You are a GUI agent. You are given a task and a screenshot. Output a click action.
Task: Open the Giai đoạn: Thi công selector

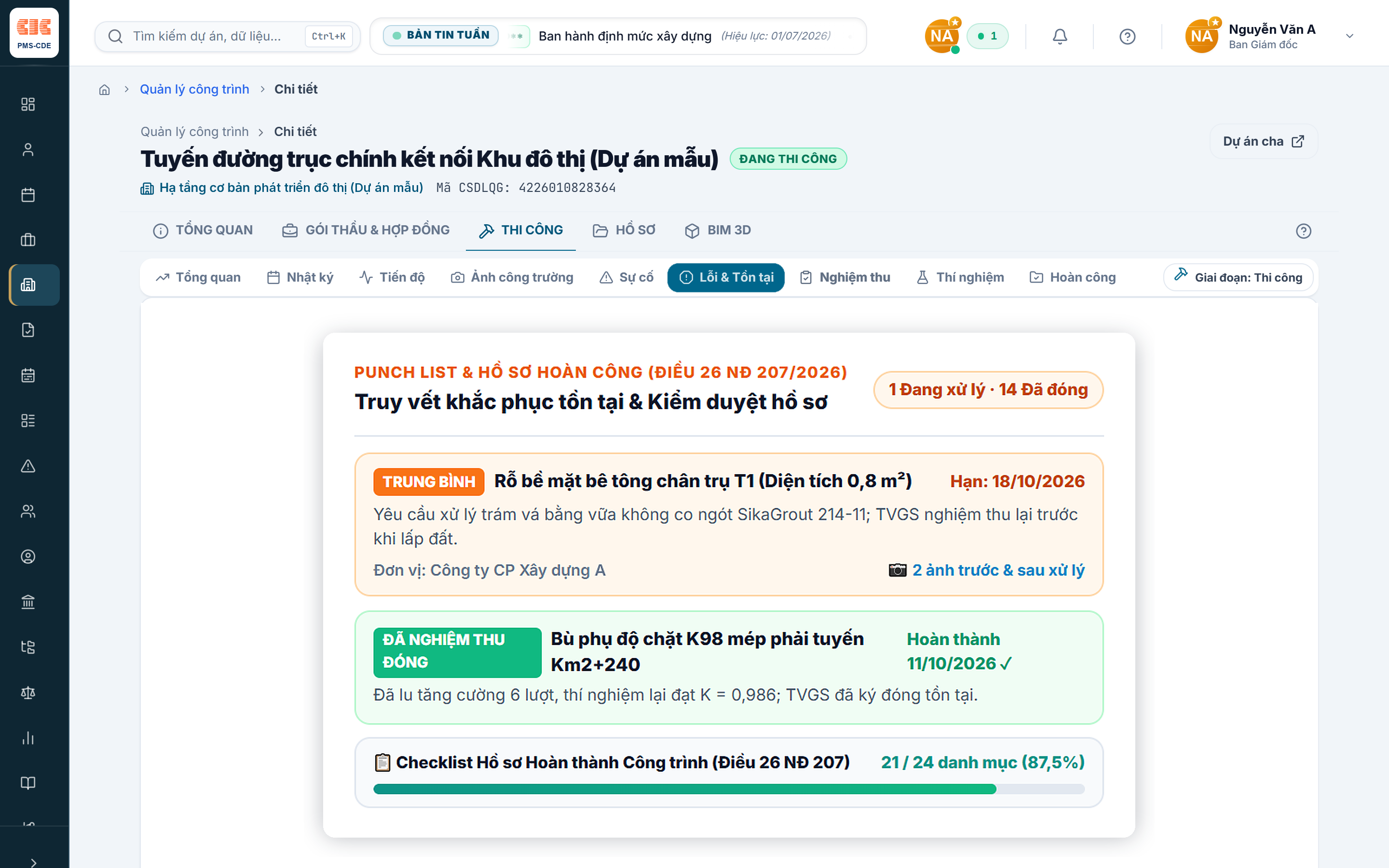(1239, 277)
